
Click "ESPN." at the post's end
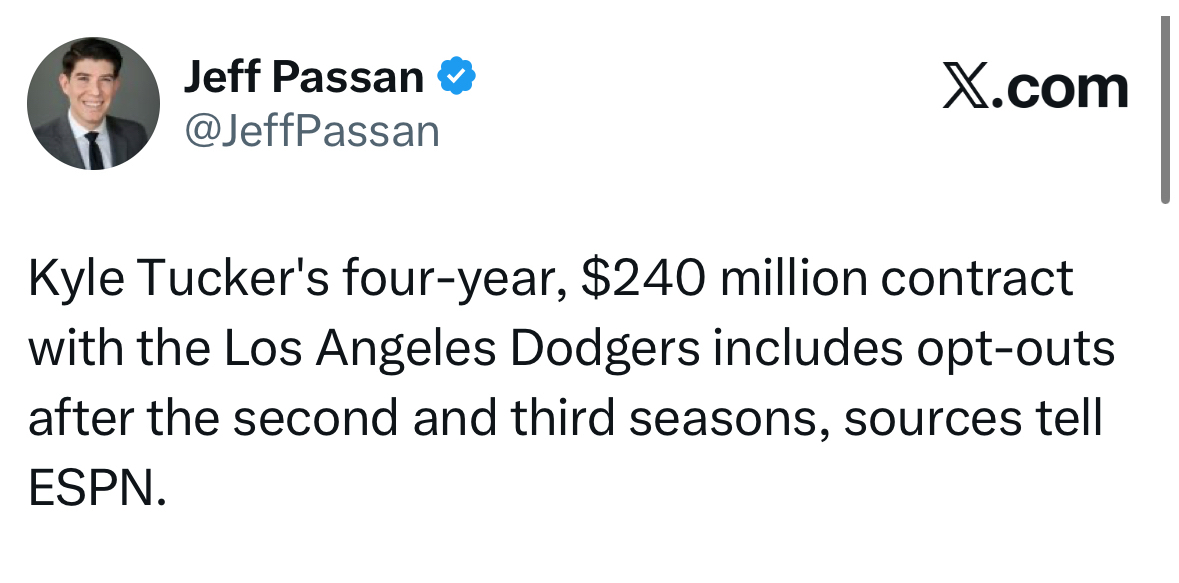point(95,490)
